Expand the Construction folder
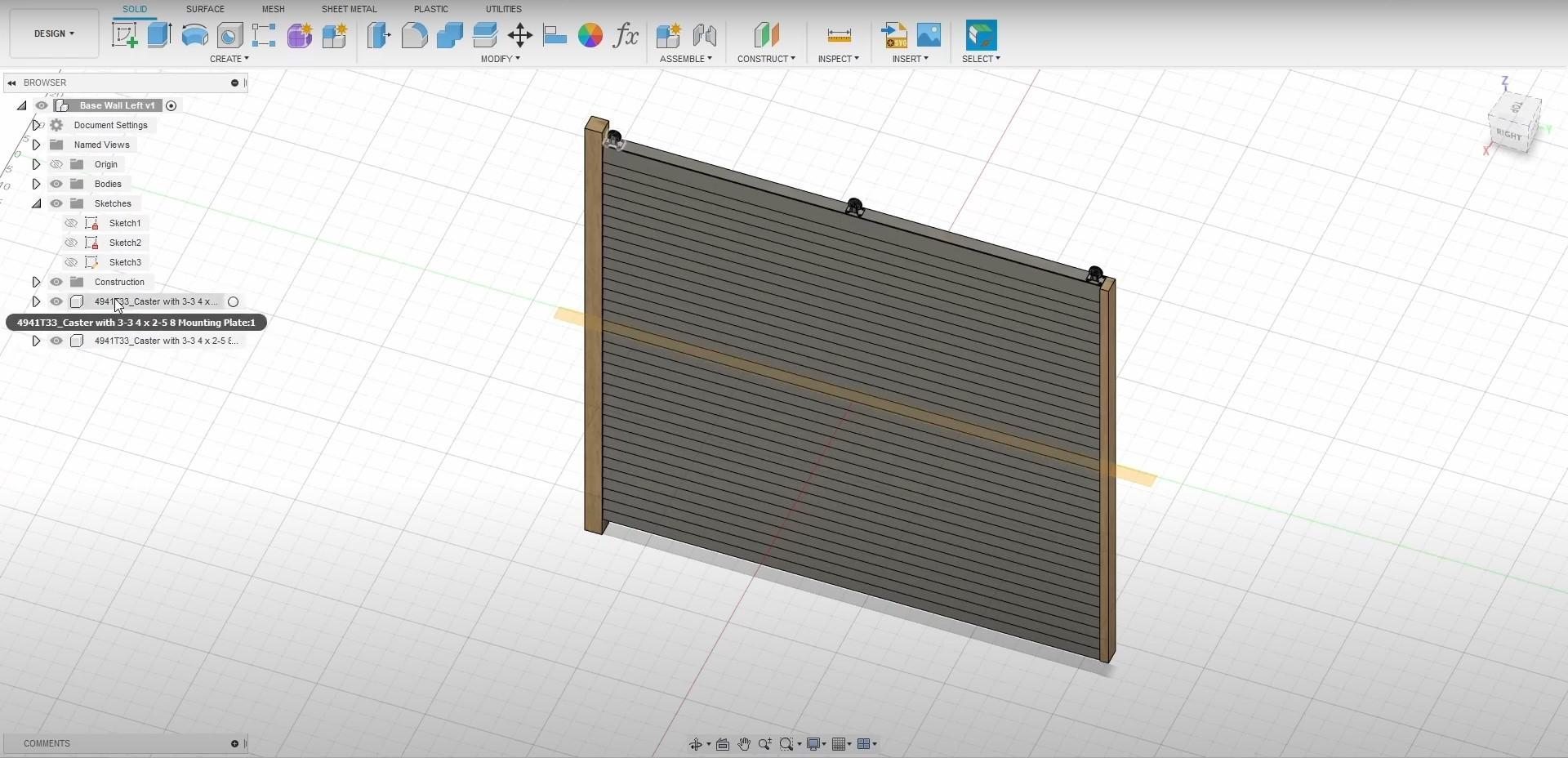Screen dimensions: 1568x758 (x=36, y=282)
